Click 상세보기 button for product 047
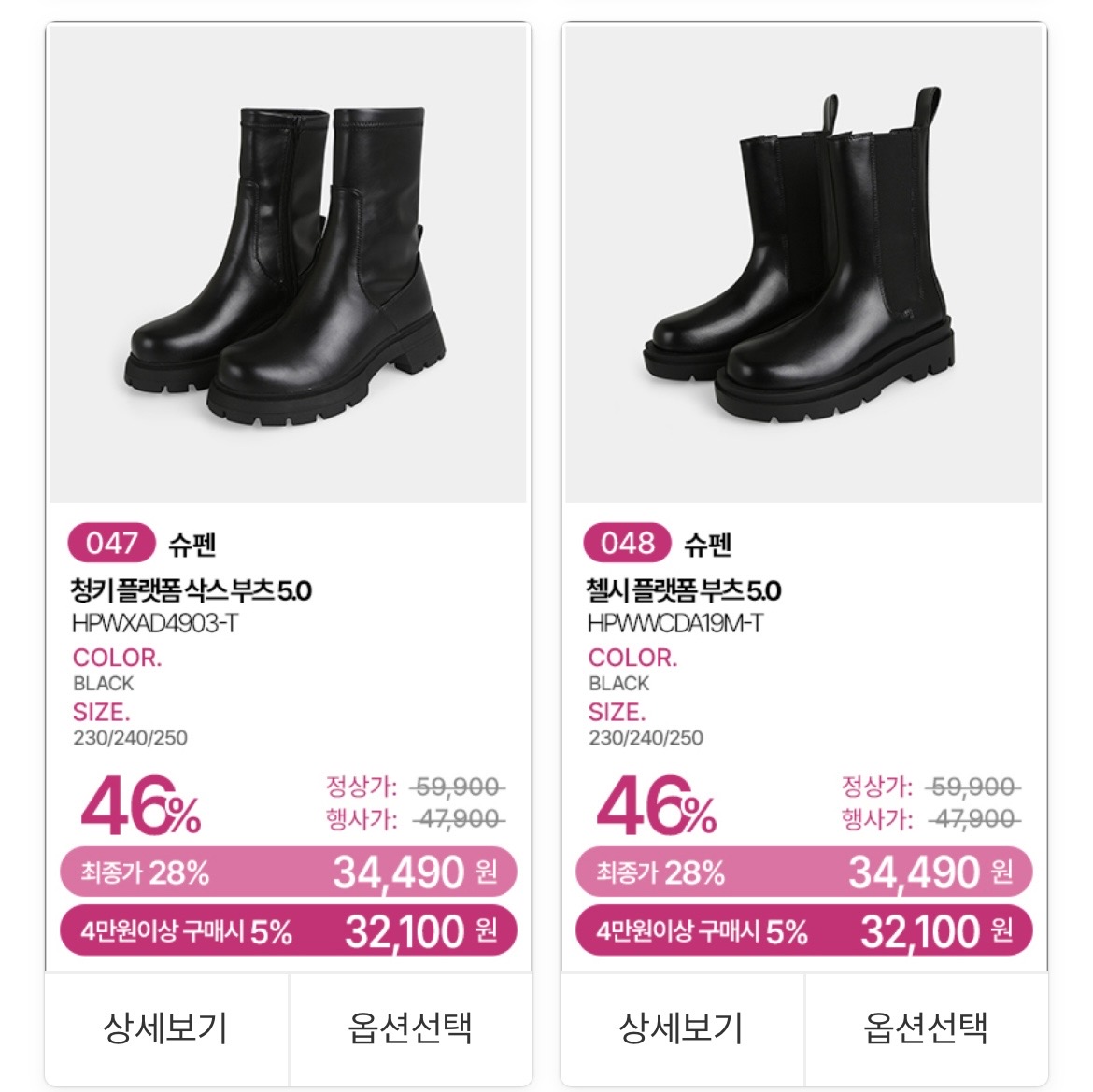This screenshot has width=1093, height=1092. pyautogui.click(x=166, y=1028)
